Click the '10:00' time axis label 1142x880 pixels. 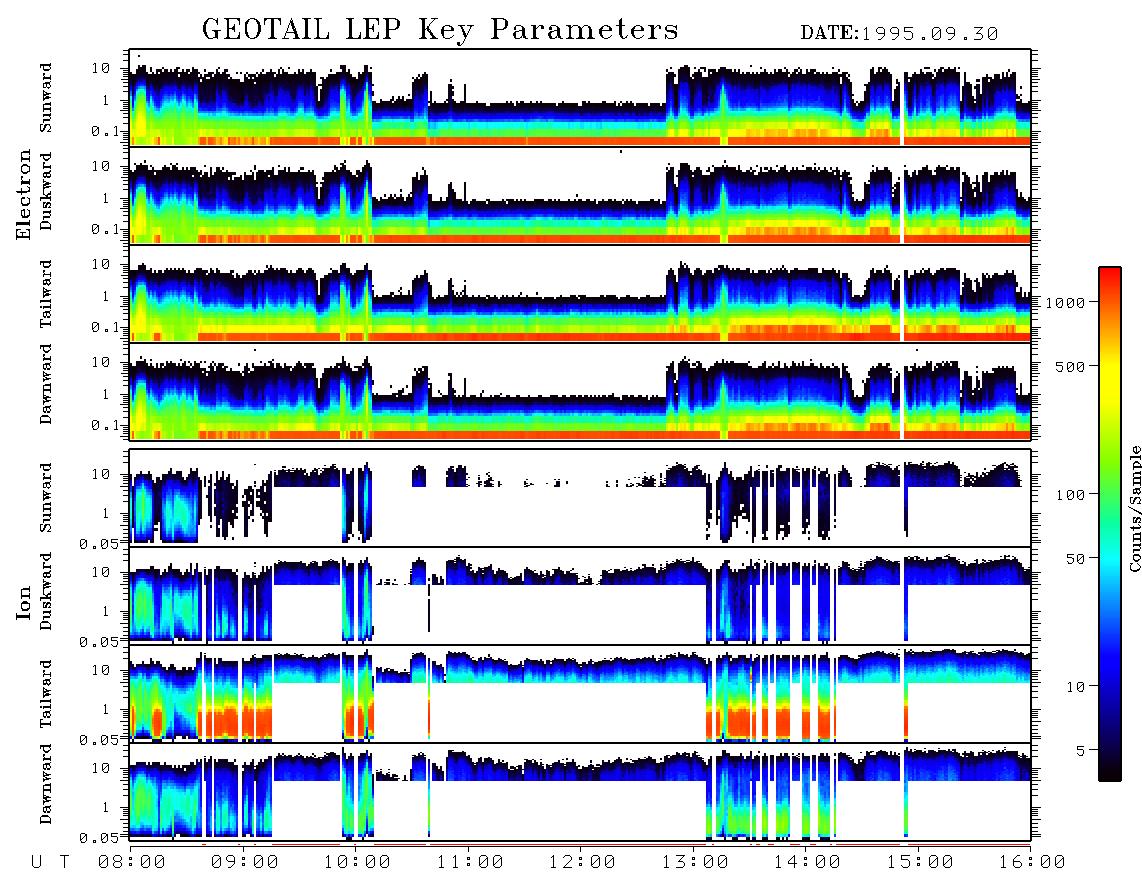pos(357,862)
